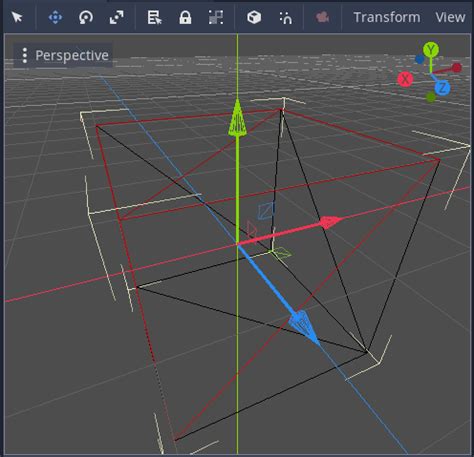The width and height of the screenshot is (474, 457).
Task: Toggle group selected node children
Action: click(216, 17)
